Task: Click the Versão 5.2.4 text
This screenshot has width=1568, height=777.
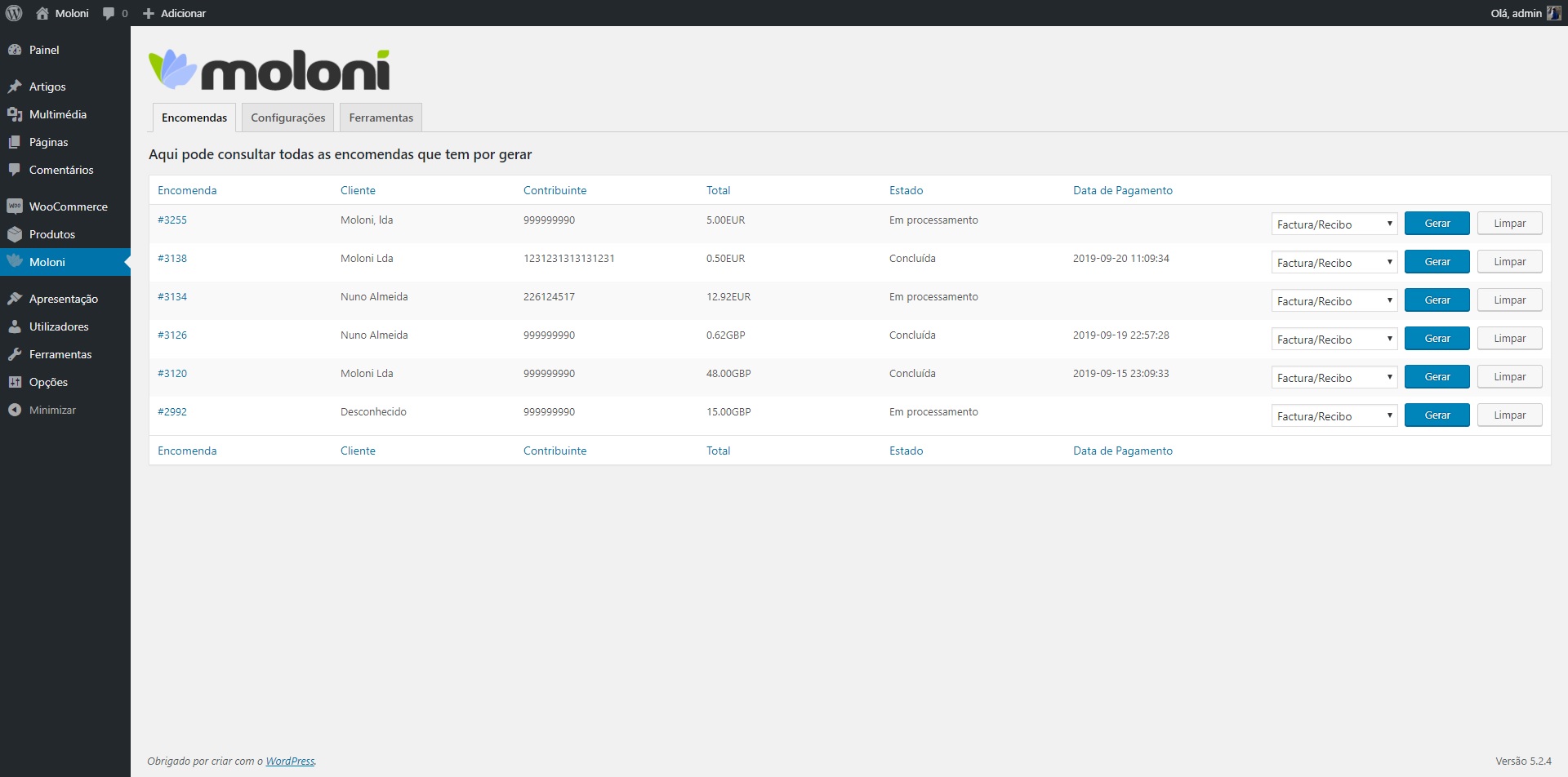Action: coord(1523,761)
